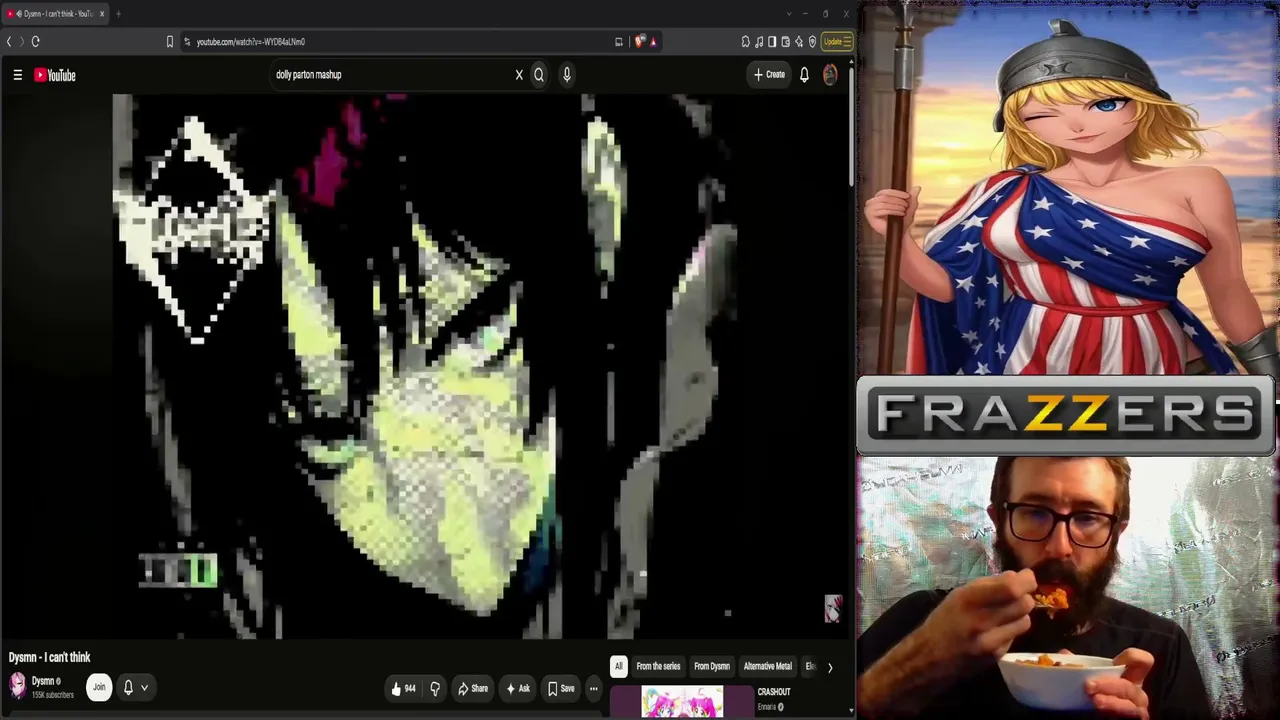Select the 'All' filter chip
This screenshot has width=1280, height=720.
[618, 666]
